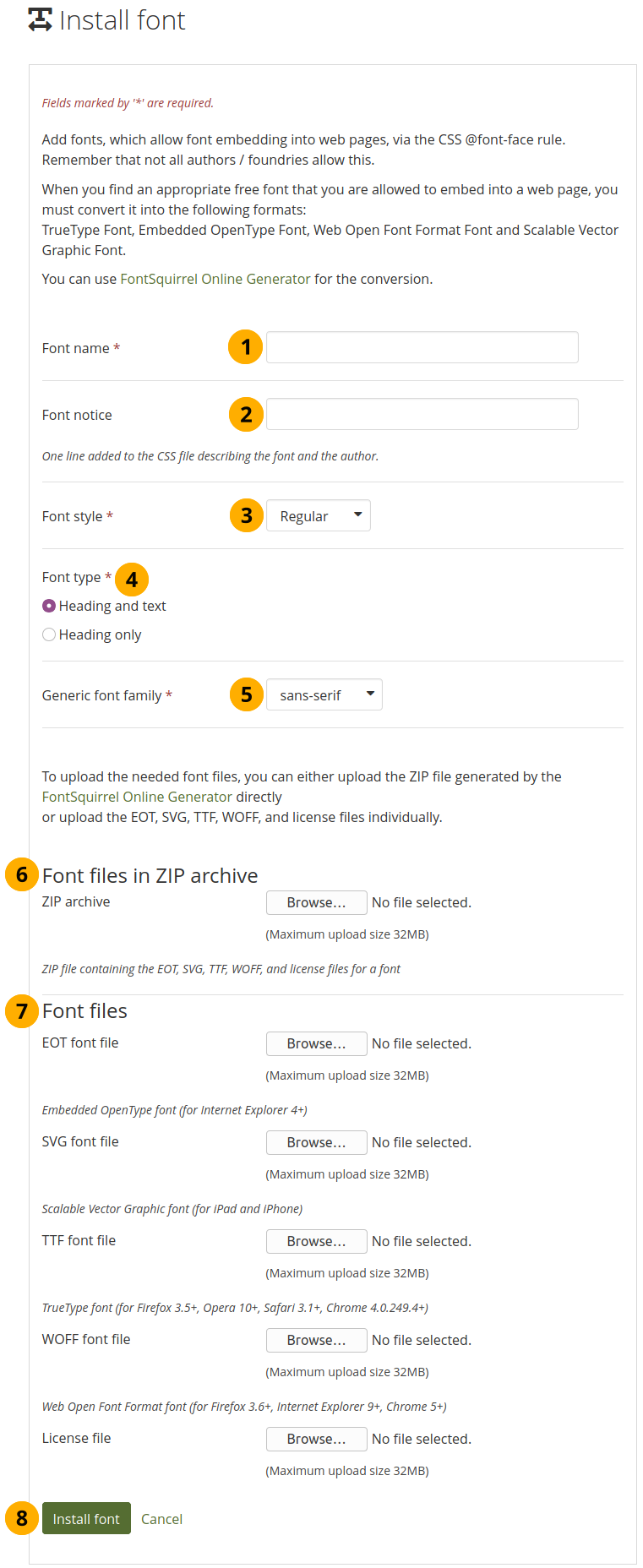
Task: Click the orange number 1 callout badge
Action: [245, 347]
